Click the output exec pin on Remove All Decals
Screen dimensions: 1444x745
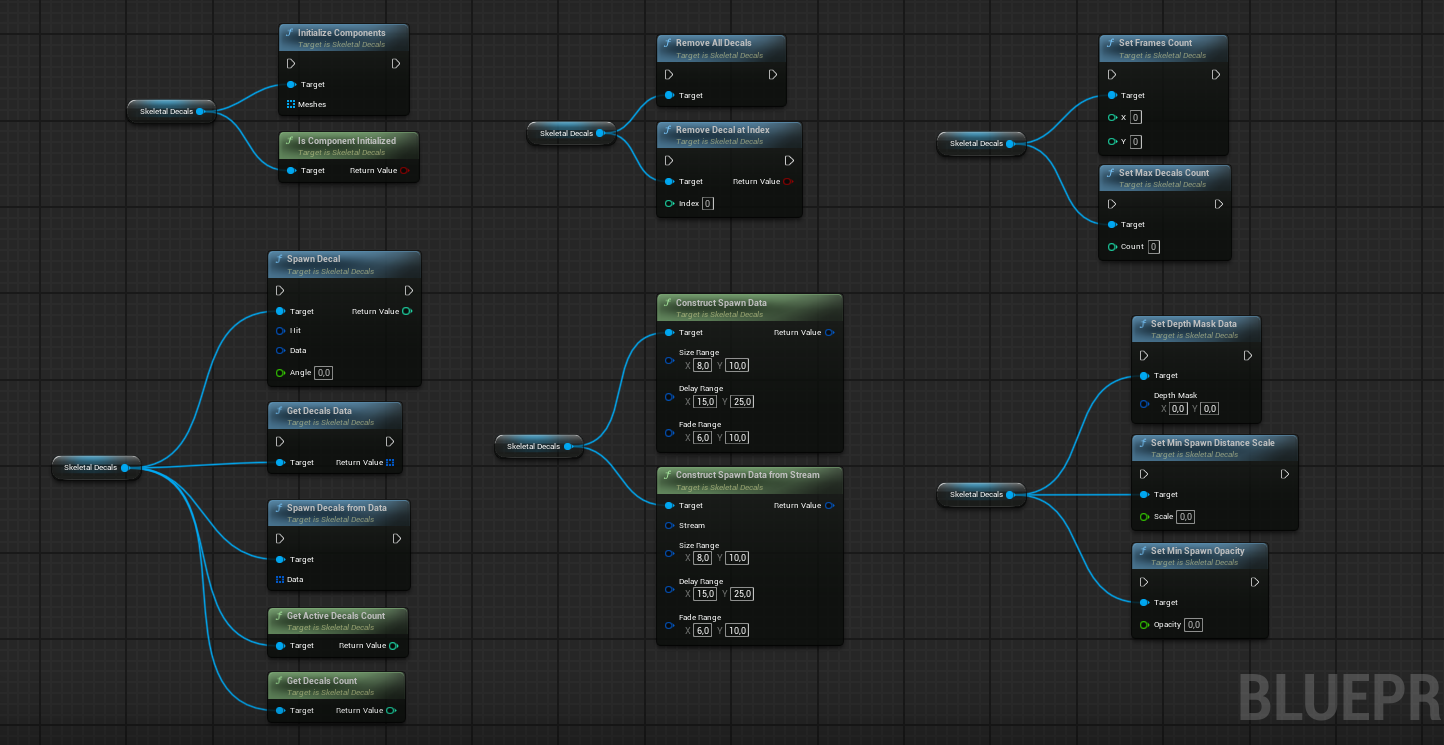[773, 74]
